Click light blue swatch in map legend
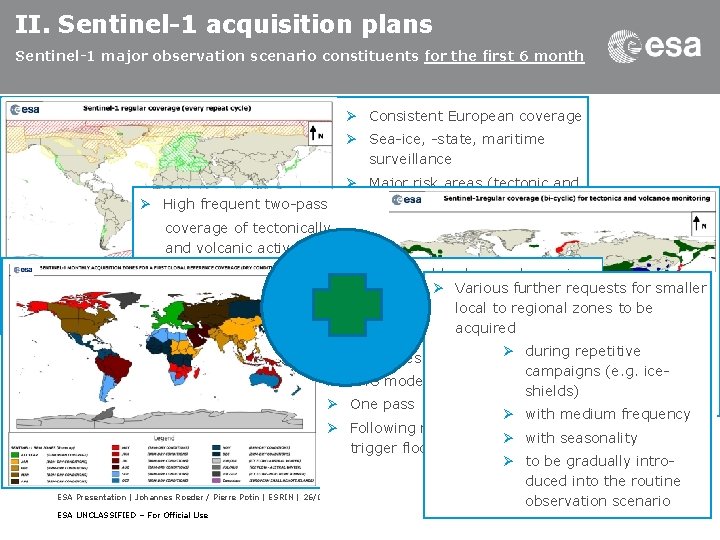This screenshot has width=720, height=540. (x=116, y=473)
